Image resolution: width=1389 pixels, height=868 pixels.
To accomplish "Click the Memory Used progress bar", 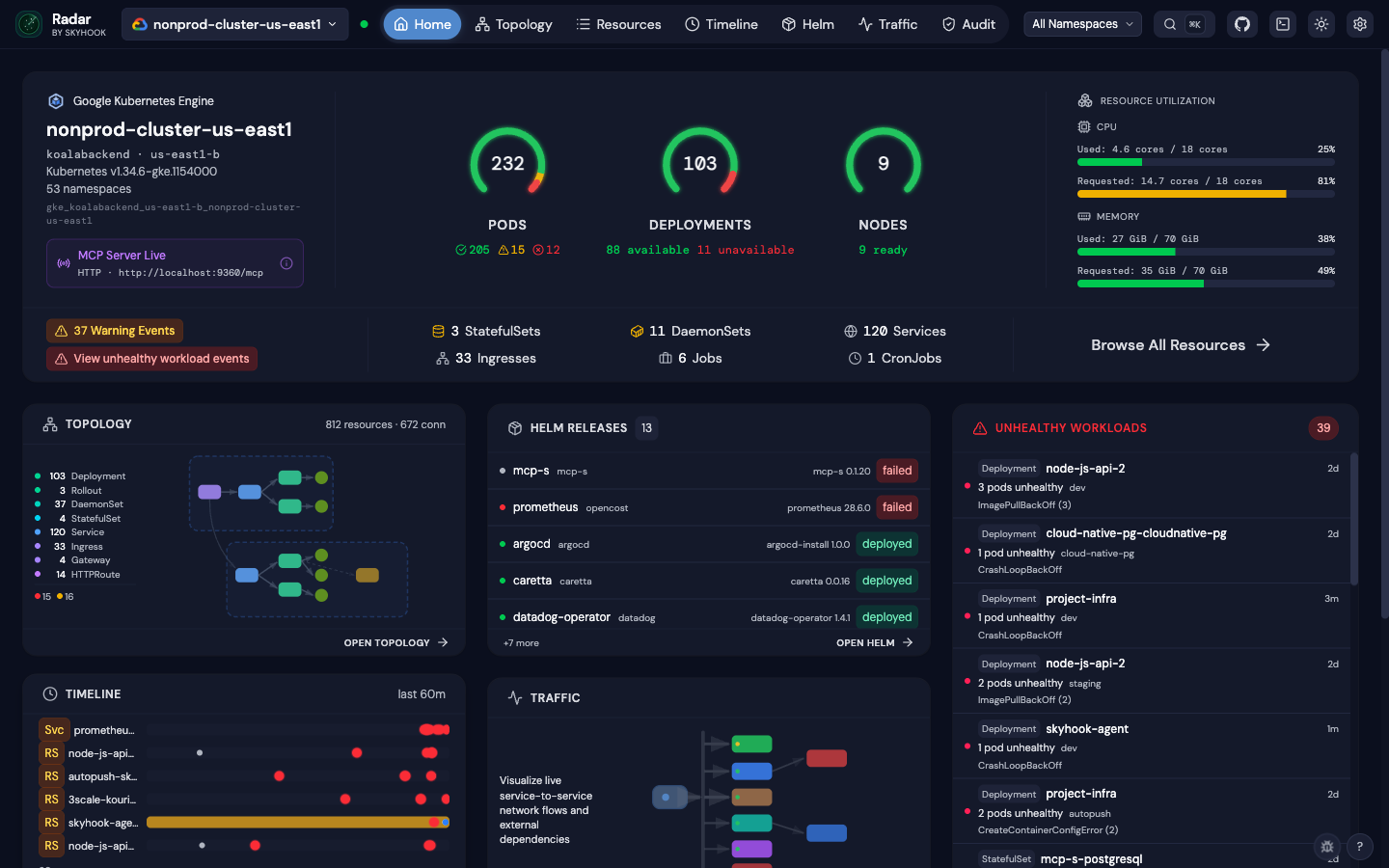I will pyautogui.click(x=1206, y=252).
